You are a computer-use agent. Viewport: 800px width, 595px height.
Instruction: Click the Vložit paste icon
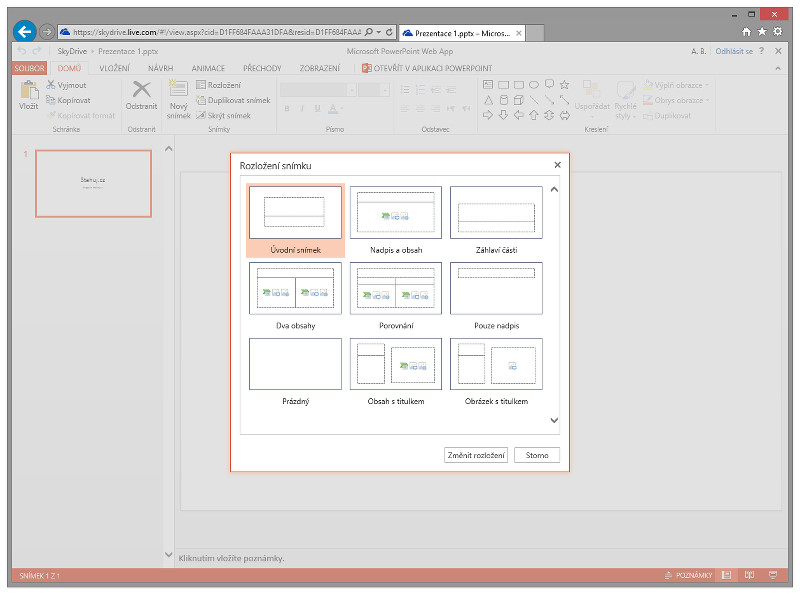tap(29, 89)
